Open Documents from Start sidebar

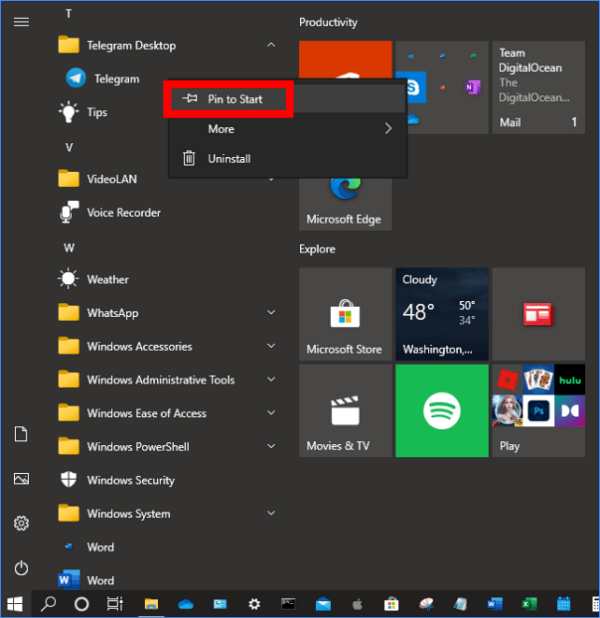(21, 434)
